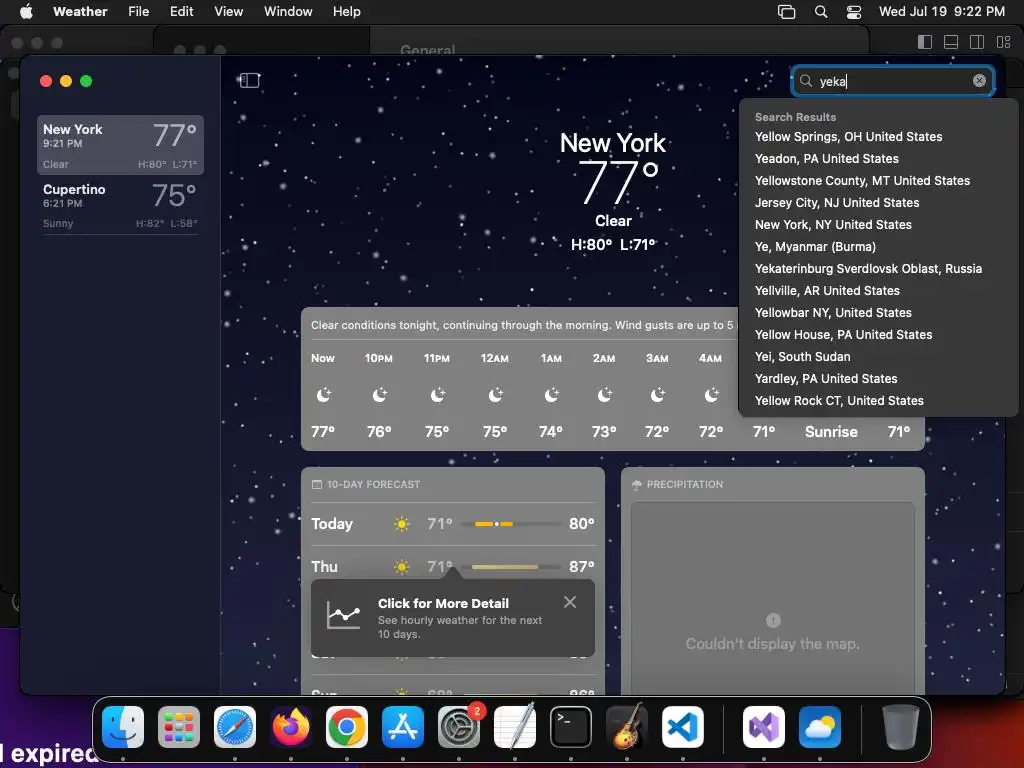Open App Store from the Dock
1024x768 pixels.
point(403,727)
